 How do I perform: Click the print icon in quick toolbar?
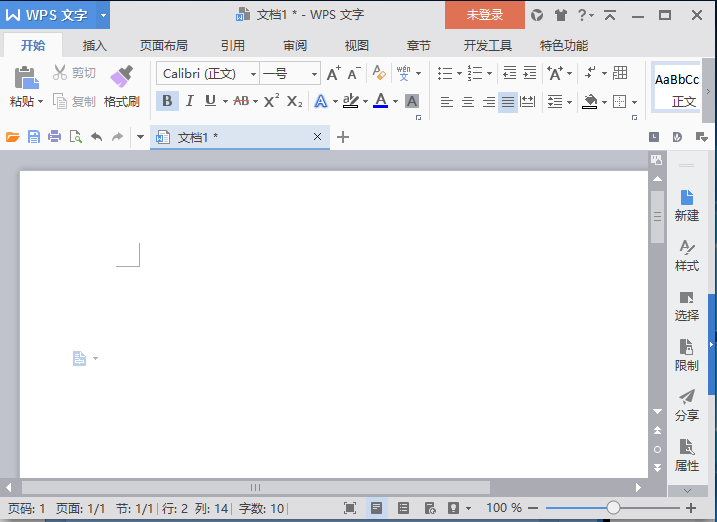pyautogui.click(x=54, y=137)
